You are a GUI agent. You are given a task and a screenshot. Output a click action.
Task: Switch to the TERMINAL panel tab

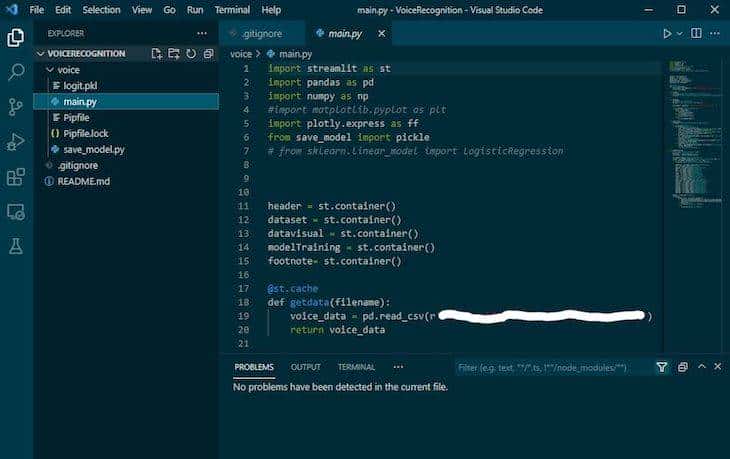coord(356,367)
